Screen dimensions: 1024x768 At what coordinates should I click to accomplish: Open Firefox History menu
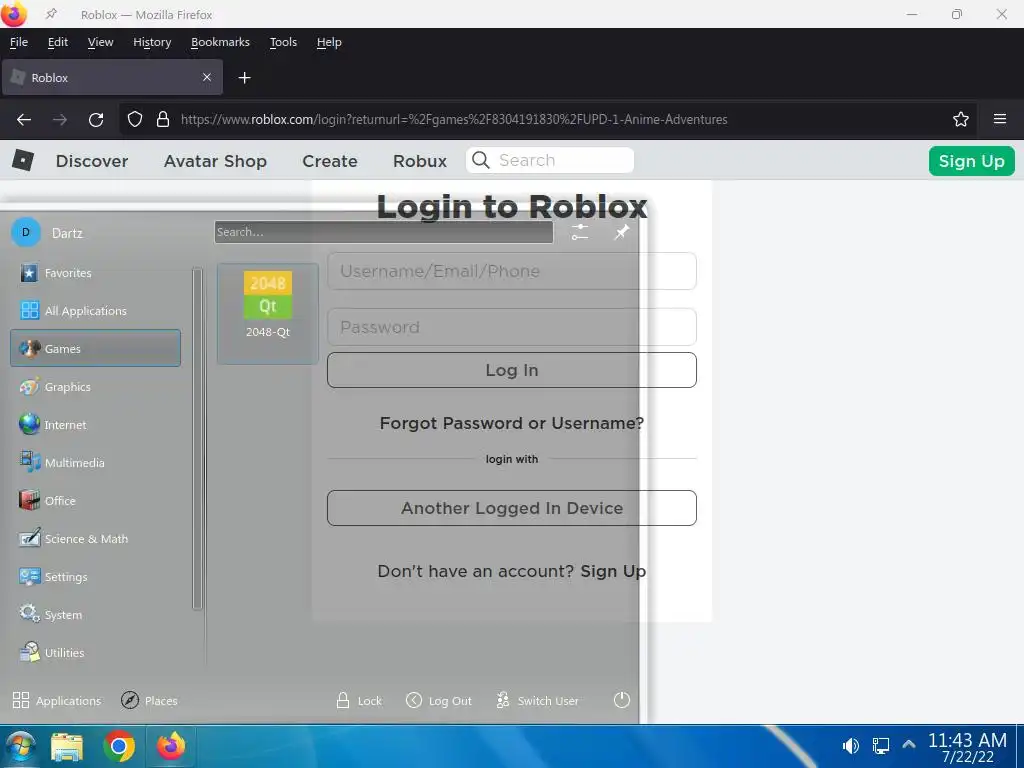pos(152,42)
